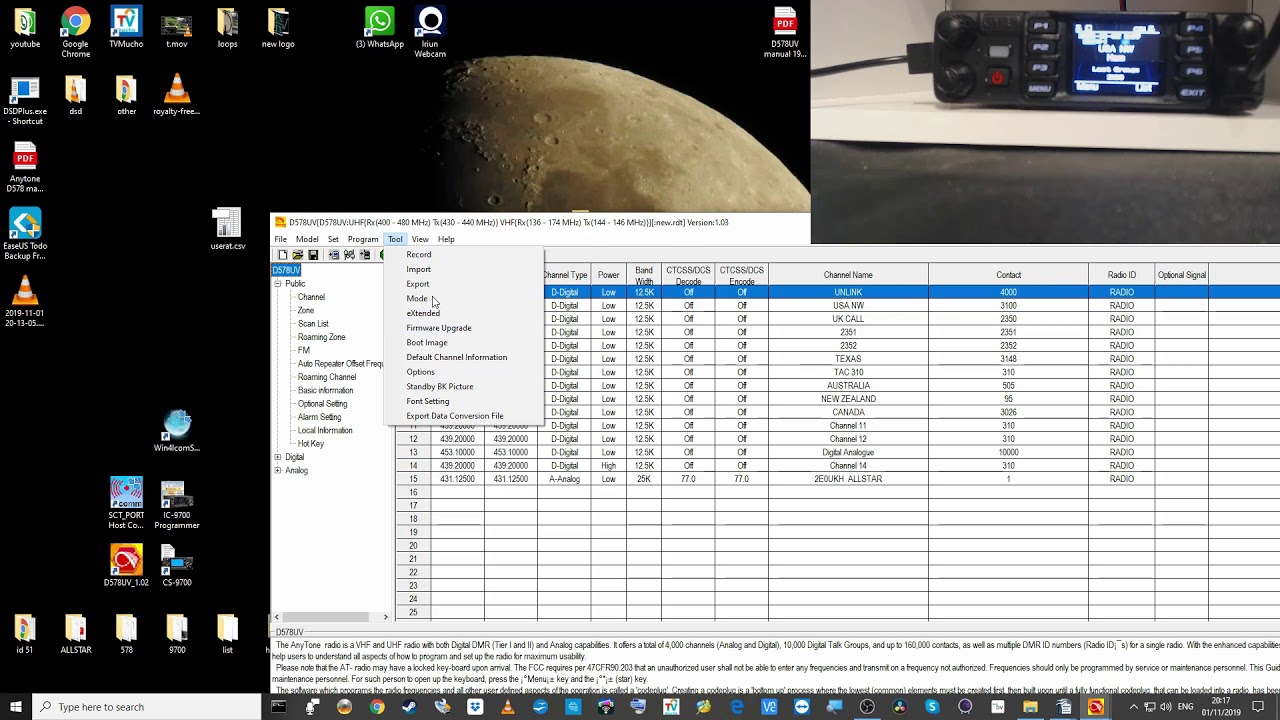Click the New file toolbar icon

(x=282, y=255)
